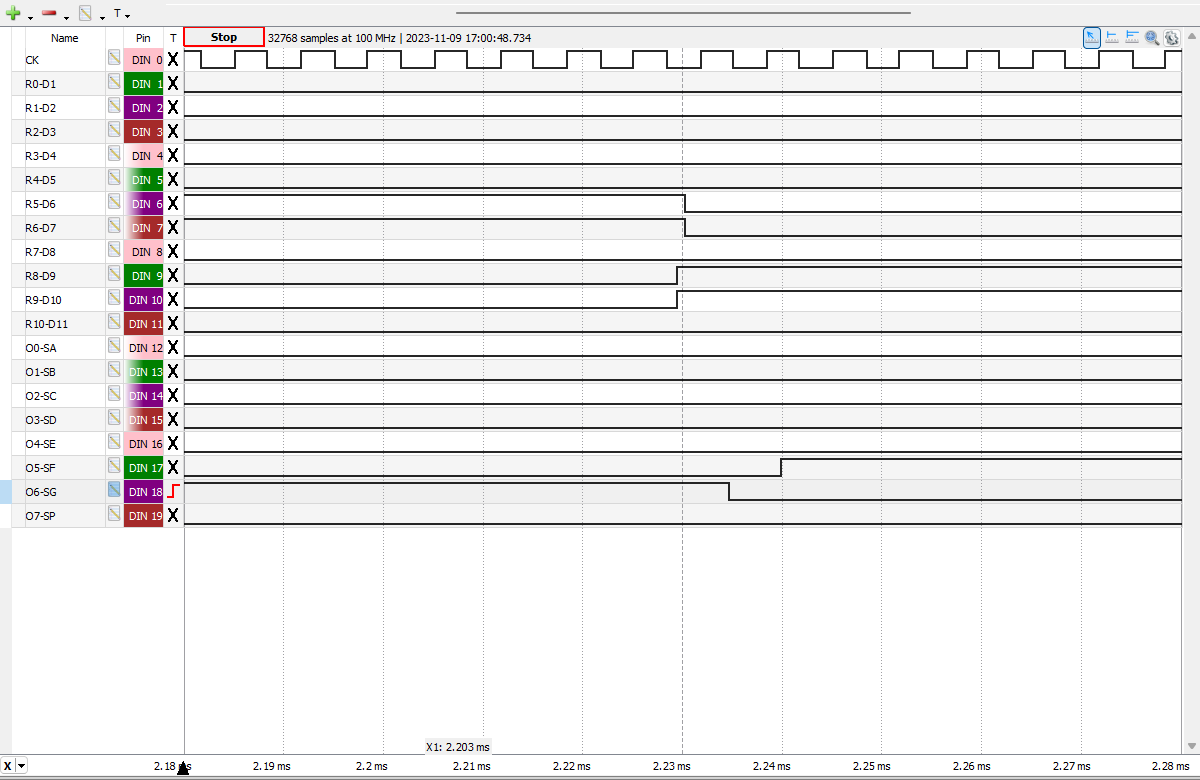Click the Pin column header
The image size is (1200, 780).
pos(143,37)
